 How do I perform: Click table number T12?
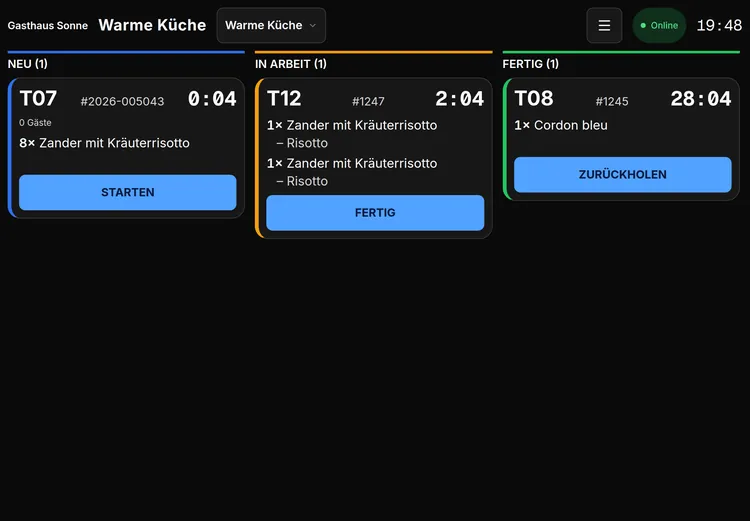(x=284, y=99)
